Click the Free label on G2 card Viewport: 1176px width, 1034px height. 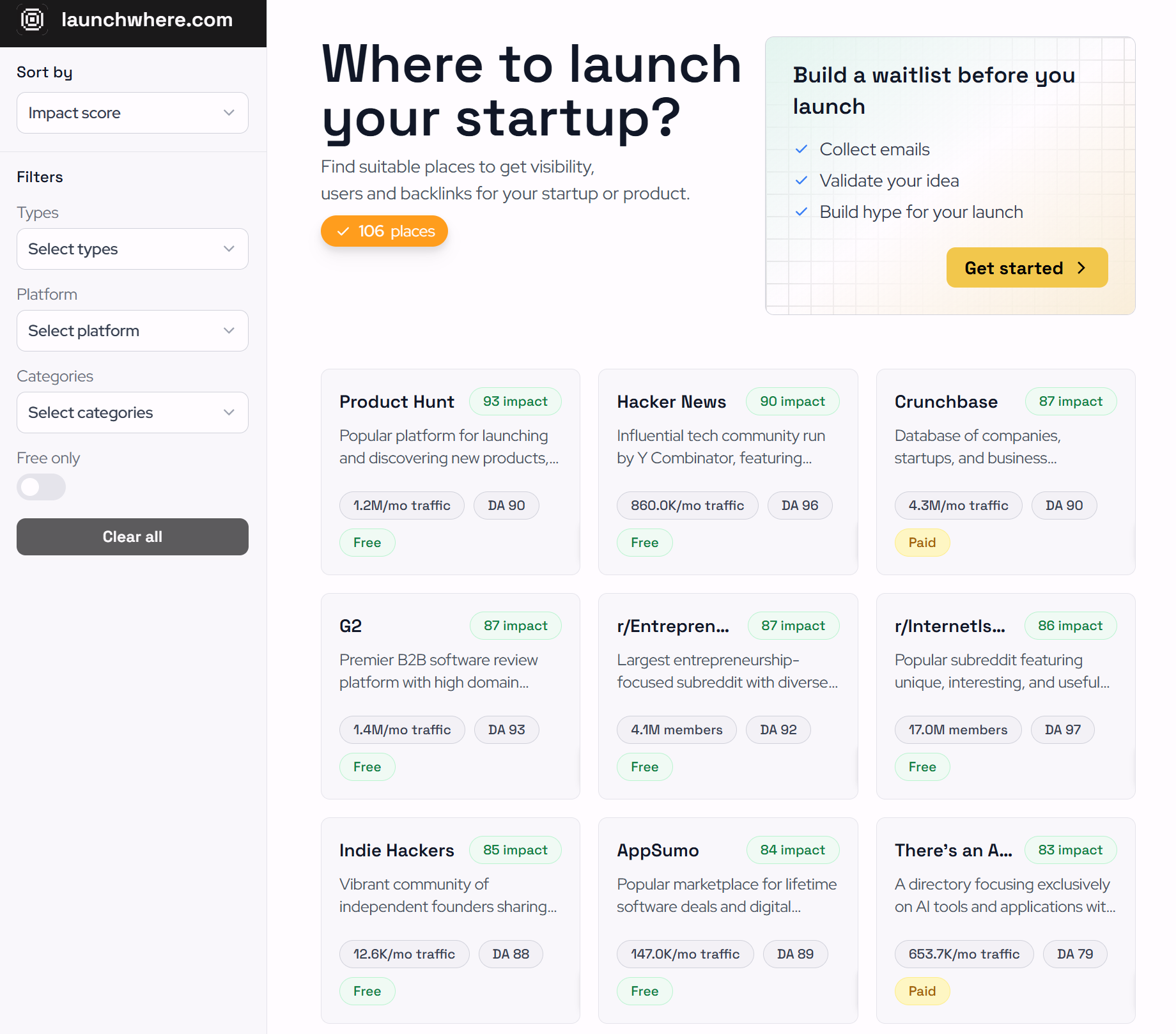(x=367, y=767)
